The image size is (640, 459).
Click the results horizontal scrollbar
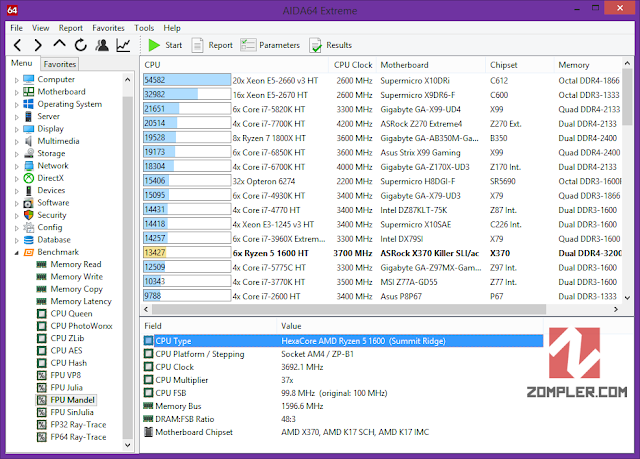(349, 309)
